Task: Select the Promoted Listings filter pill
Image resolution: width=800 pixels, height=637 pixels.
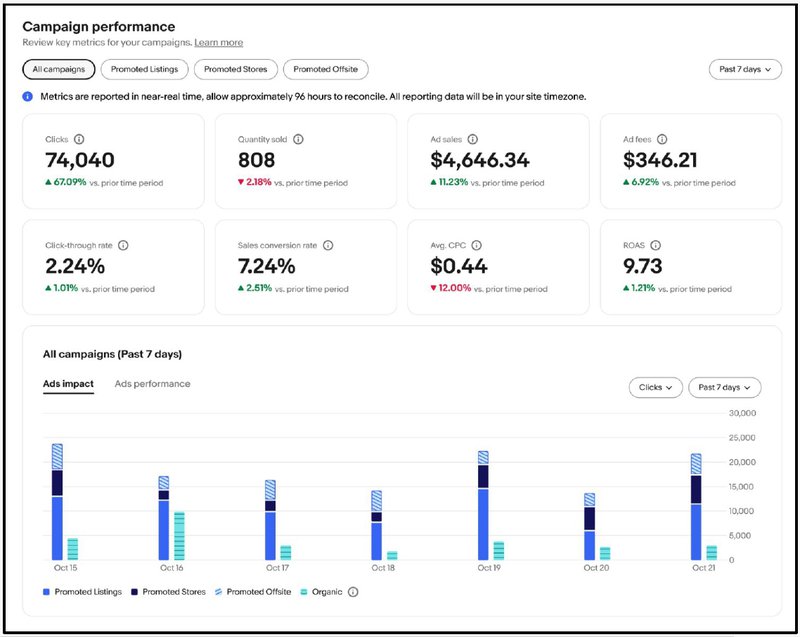Action: (144, 69)
